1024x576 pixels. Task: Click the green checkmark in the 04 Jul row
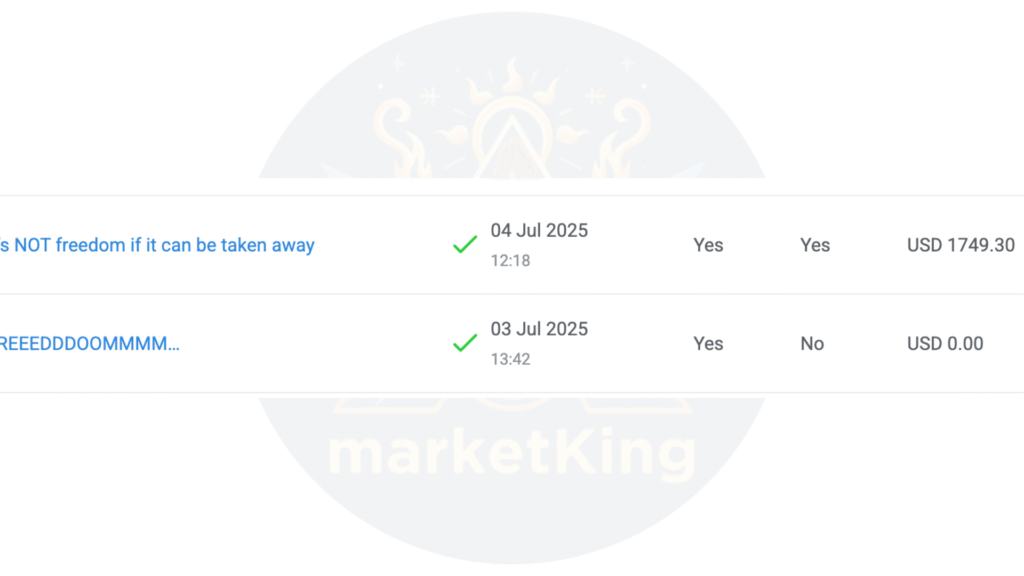[465, 245]
